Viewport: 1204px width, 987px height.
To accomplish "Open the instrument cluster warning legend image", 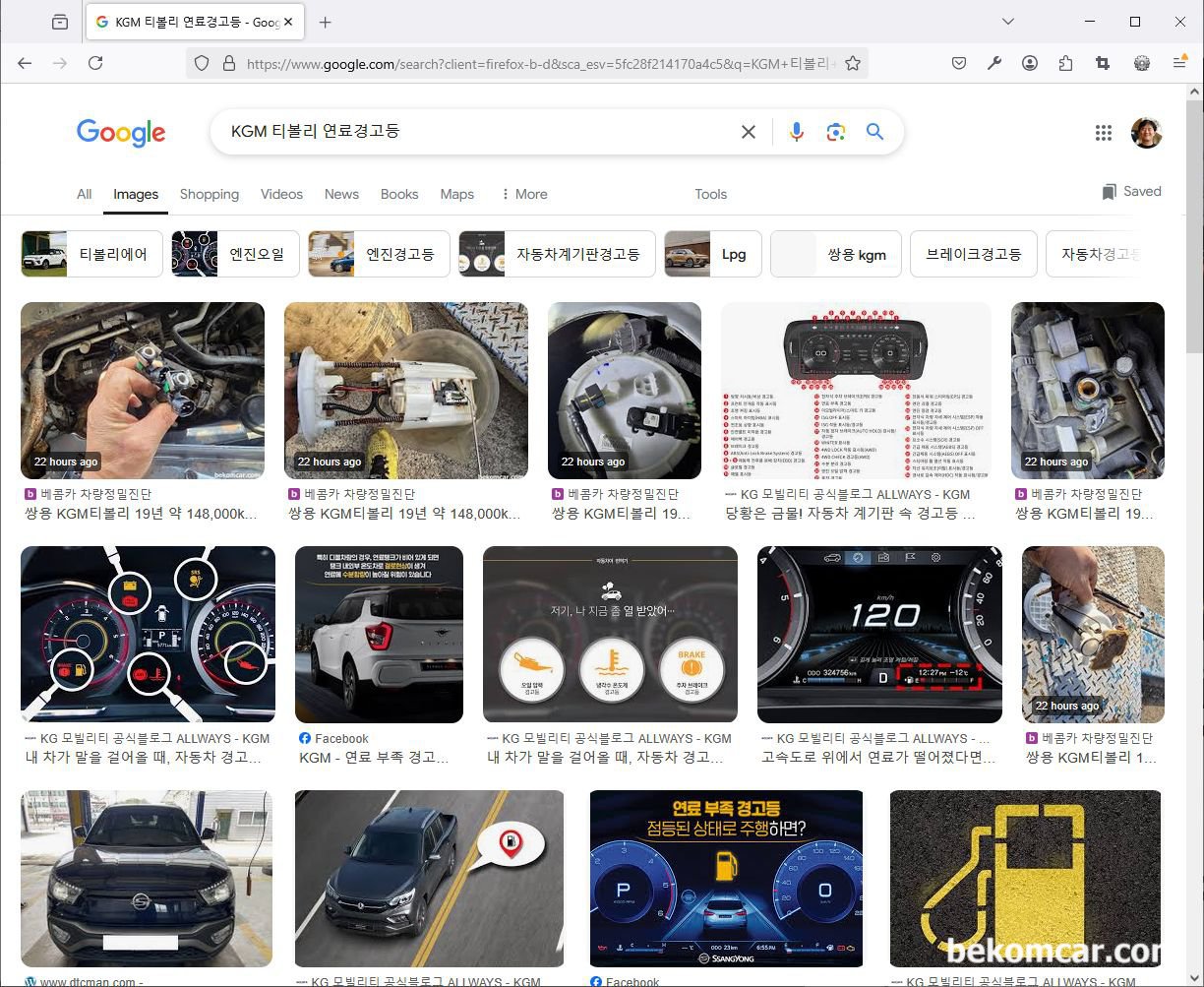I will [x=856, y=391].
